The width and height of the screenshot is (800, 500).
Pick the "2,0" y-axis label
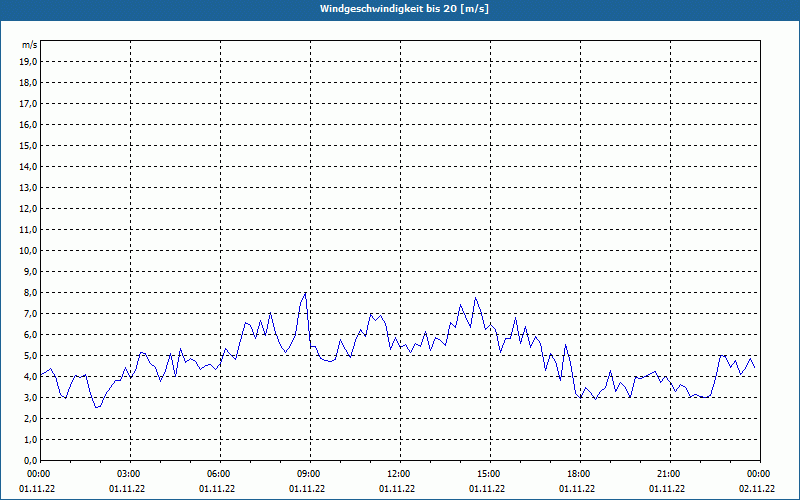point(31,418)
